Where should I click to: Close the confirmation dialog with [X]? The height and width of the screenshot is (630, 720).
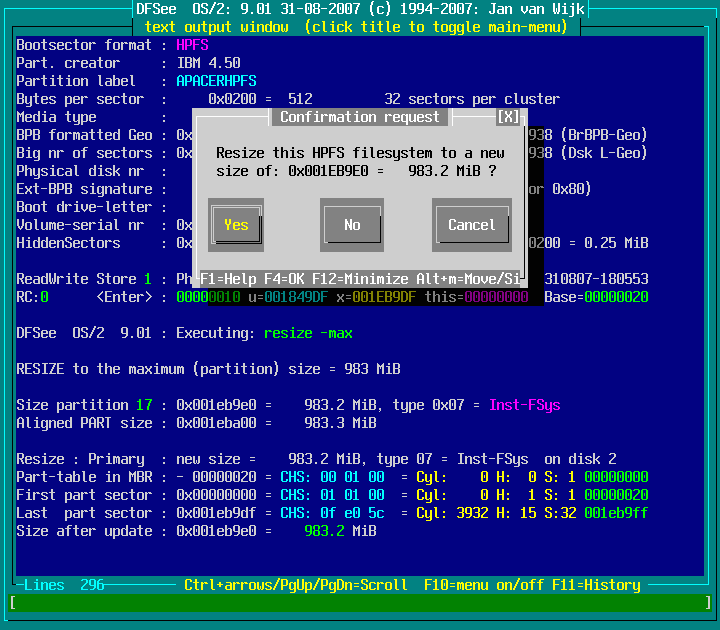click(x=509, y=117)
